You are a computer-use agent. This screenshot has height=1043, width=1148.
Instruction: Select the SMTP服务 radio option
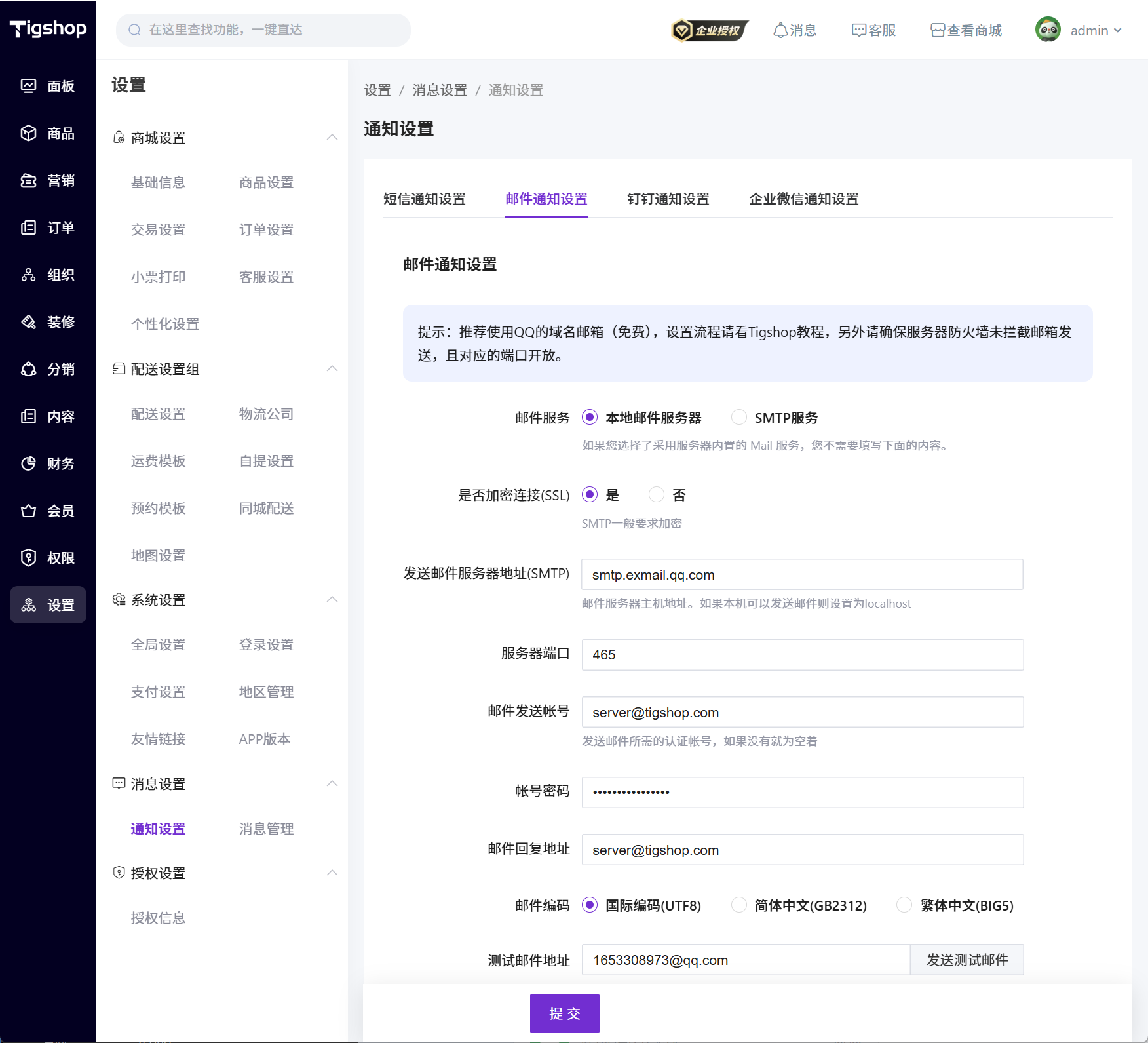[x=739, y=417]
